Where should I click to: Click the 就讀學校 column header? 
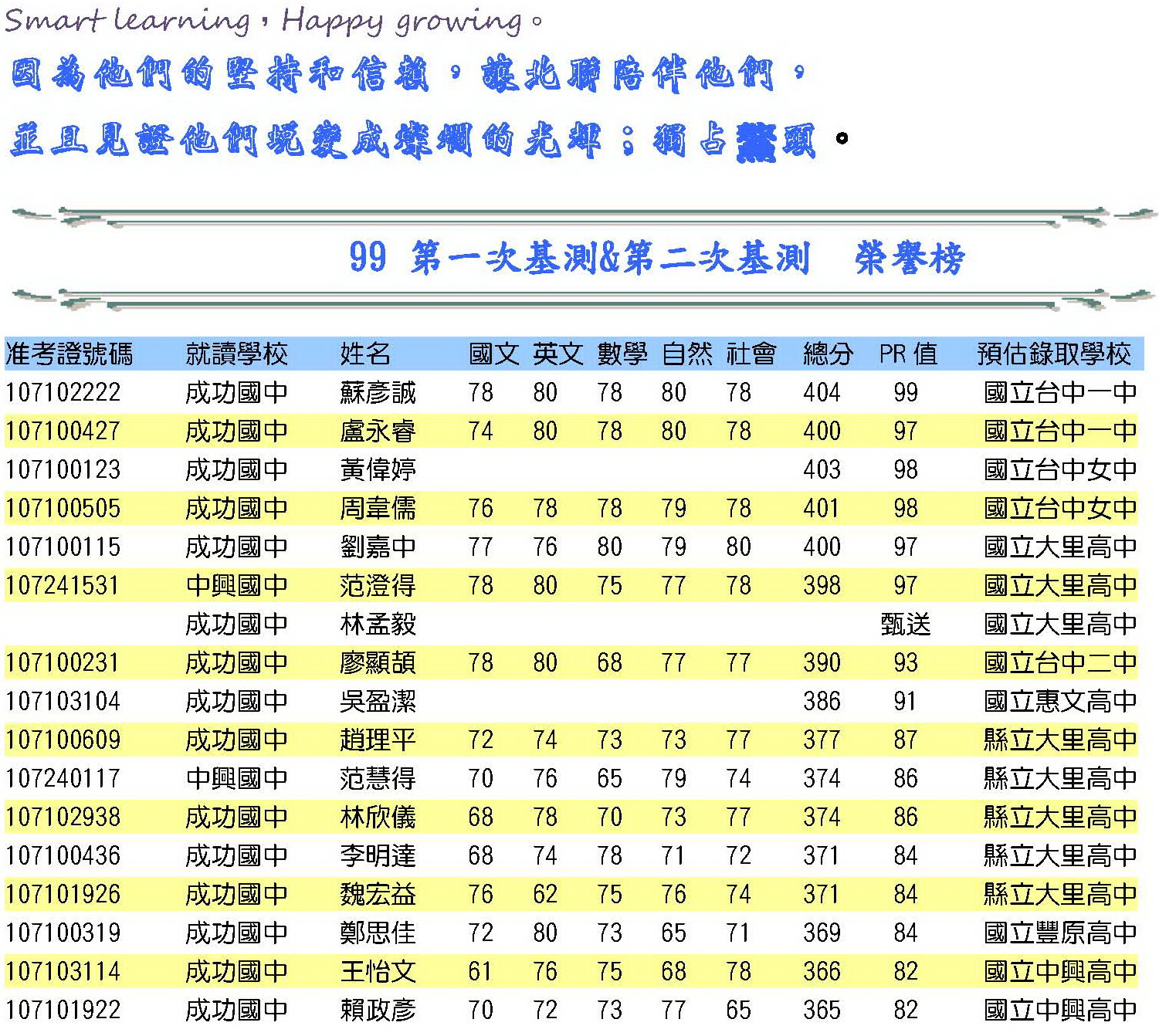[236, 354]
